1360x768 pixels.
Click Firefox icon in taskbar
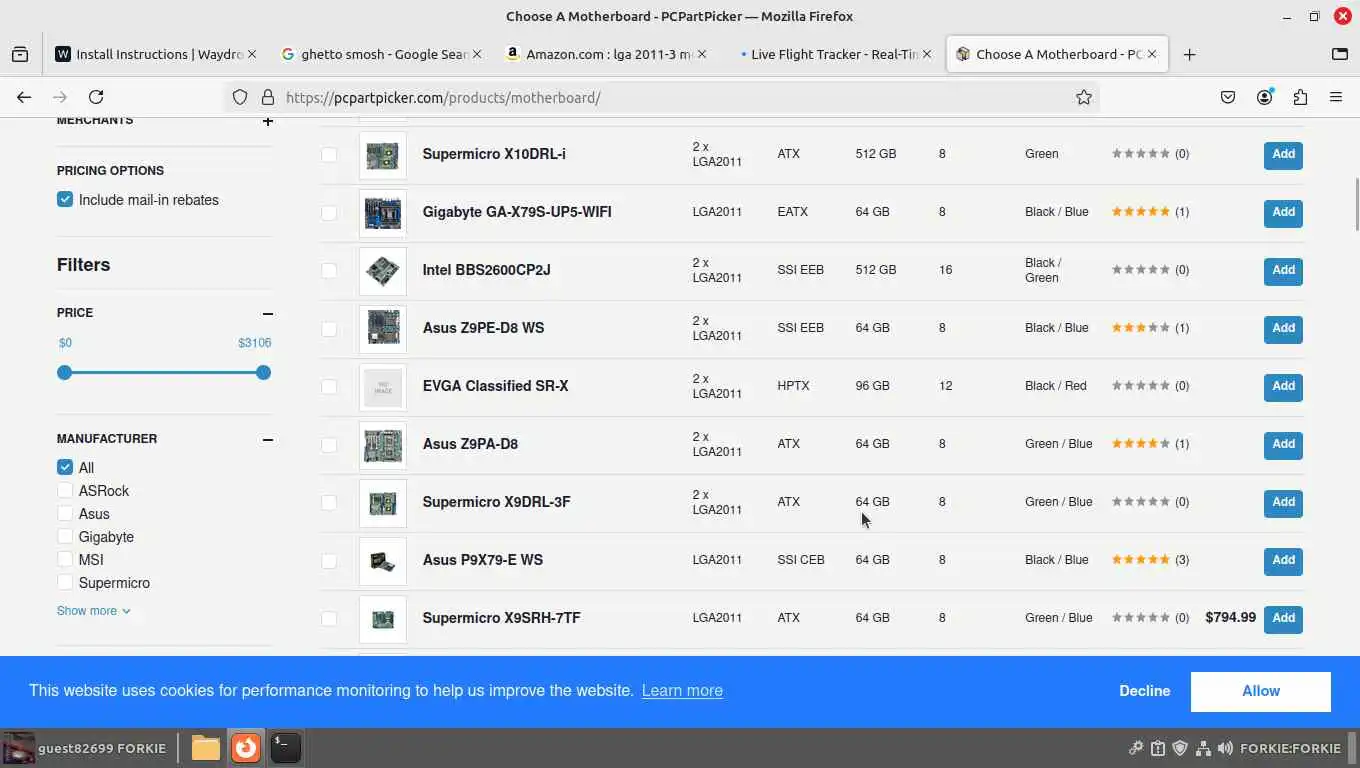click(x=246, y=748)
